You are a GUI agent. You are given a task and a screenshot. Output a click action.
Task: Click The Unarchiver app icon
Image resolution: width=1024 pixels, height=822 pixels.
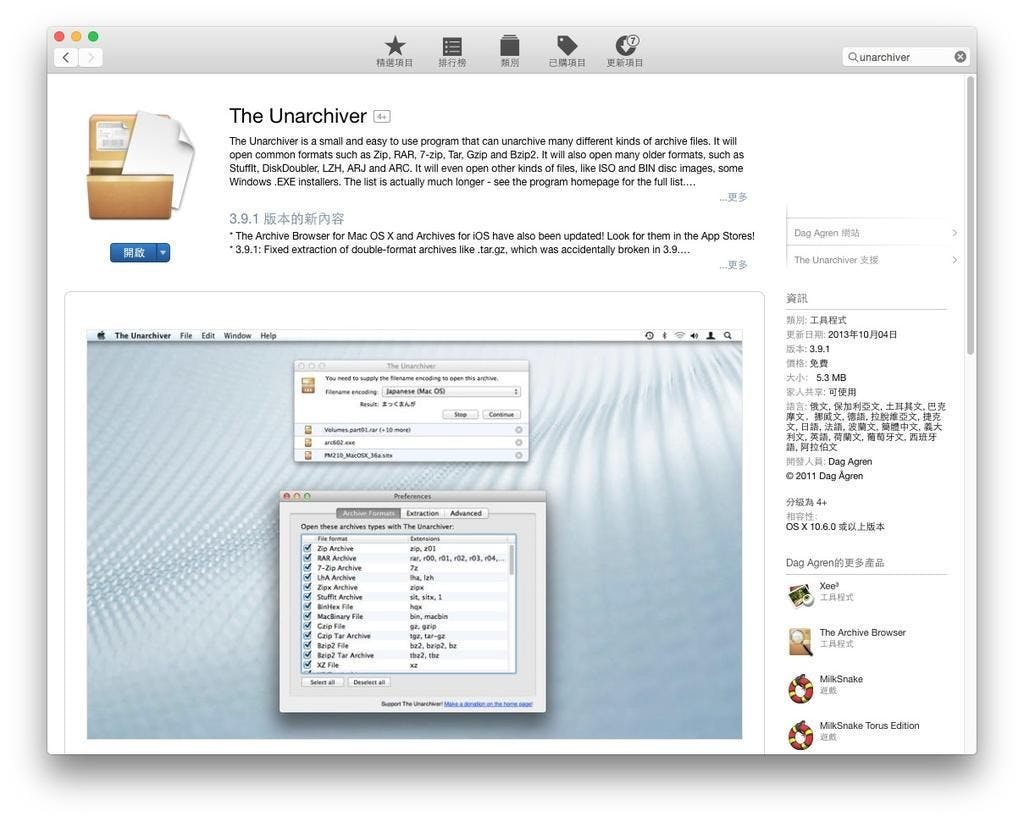click(140, 166)
